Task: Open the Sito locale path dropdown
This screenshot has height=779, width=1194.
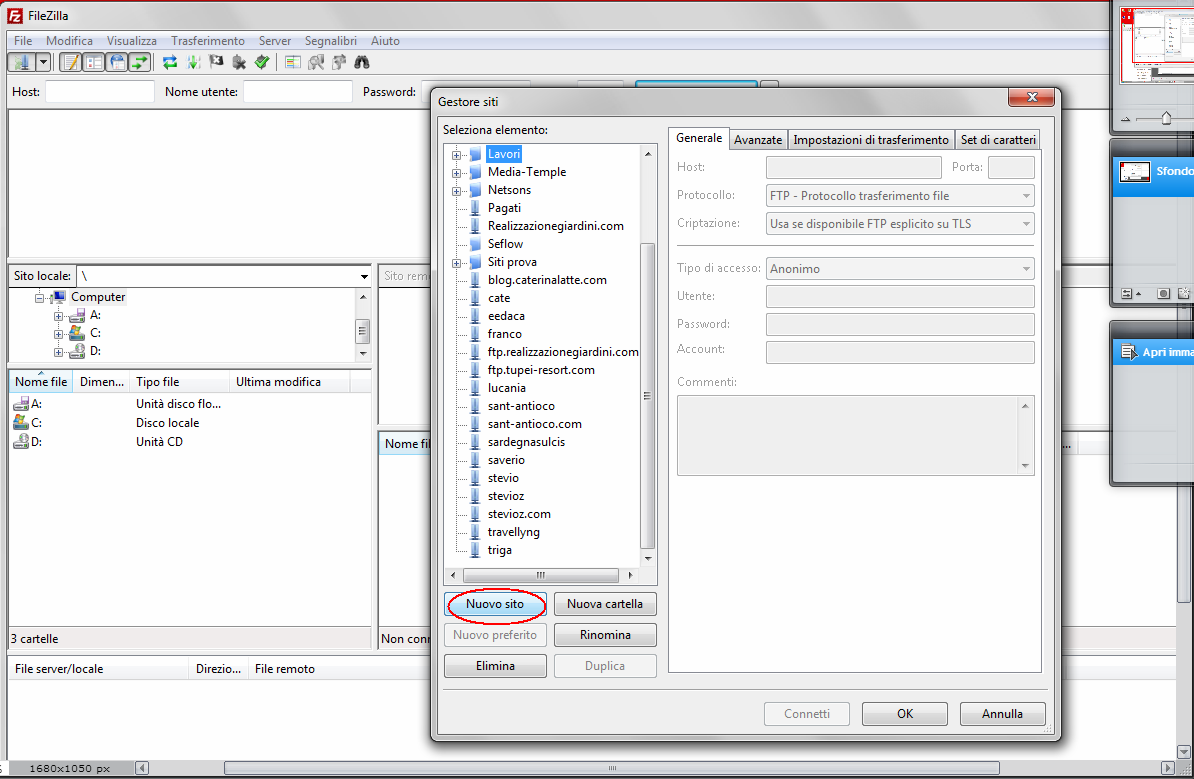Action: click(x=364, y=277)
